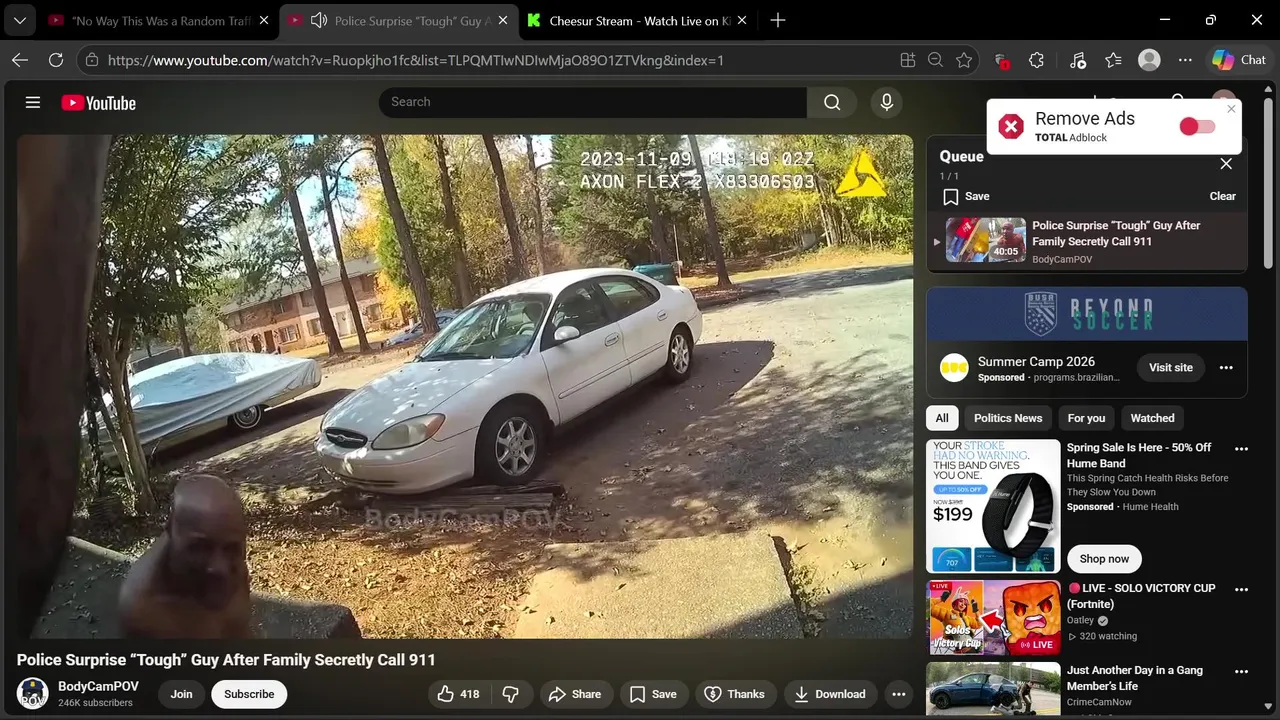This screenshot has width=1280, height=720.
Task: Select the For you filter chip
Action: tap(1086, 418)
